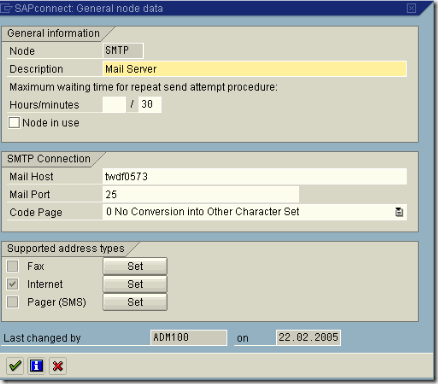Click the SMTP Connection group header

click(49, 159)
